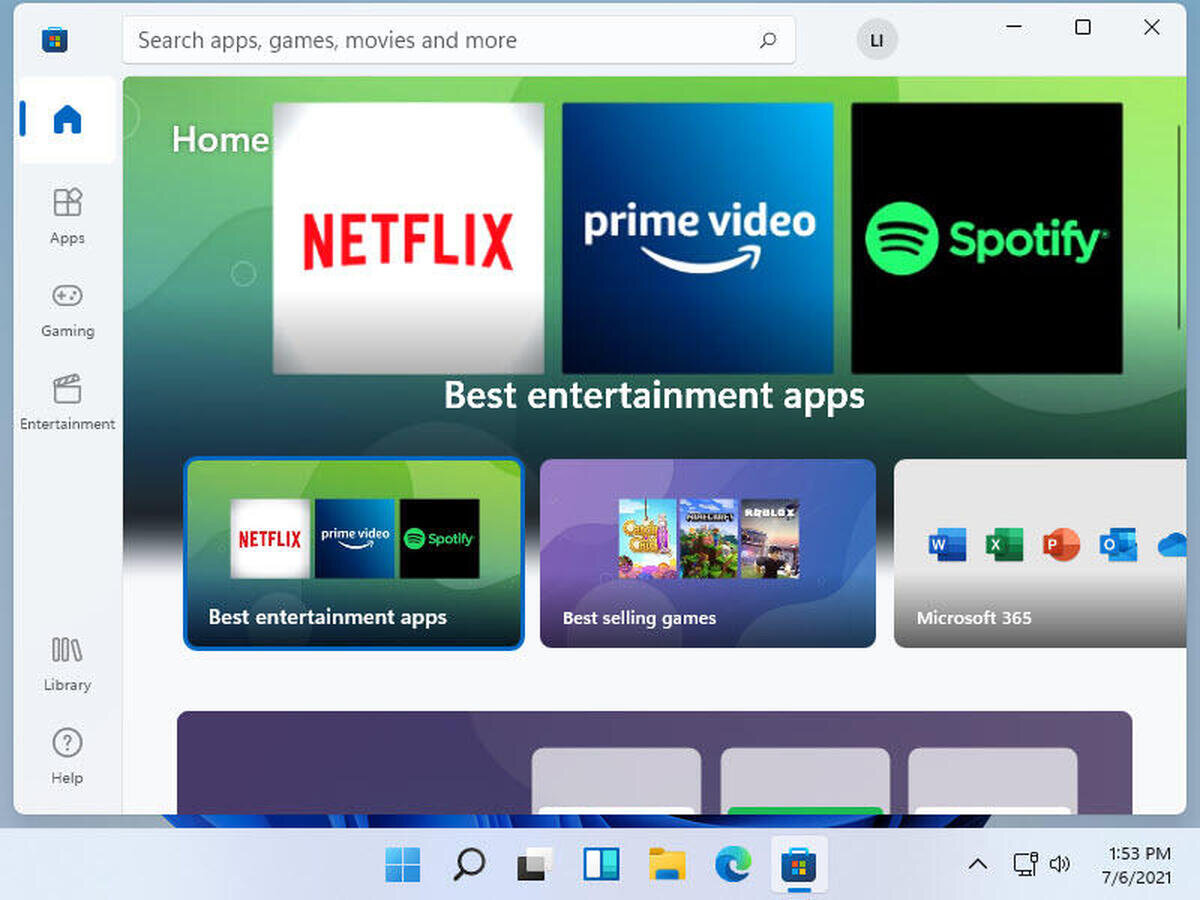Open the Entertainment section

tap(67, 401)
